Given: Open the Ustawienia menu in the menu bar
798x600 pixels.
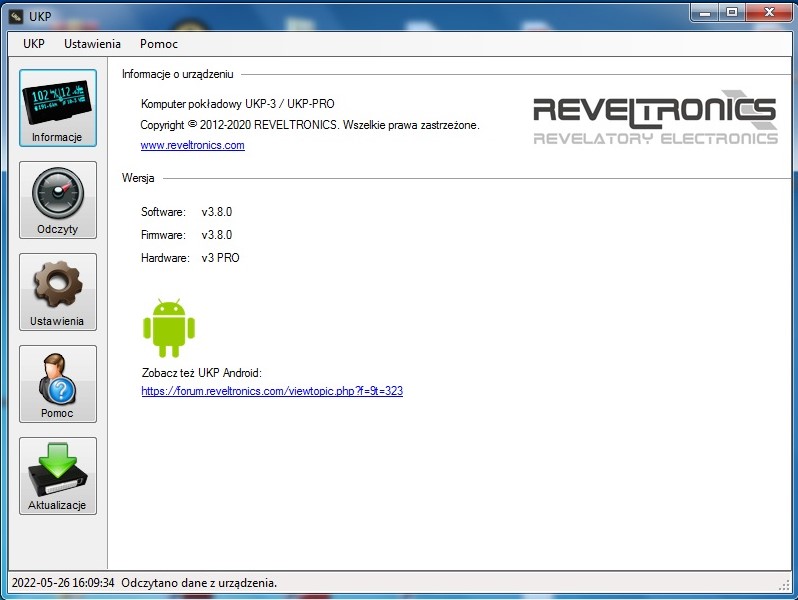Looking at the screenshot, I should tap(92, 44).
